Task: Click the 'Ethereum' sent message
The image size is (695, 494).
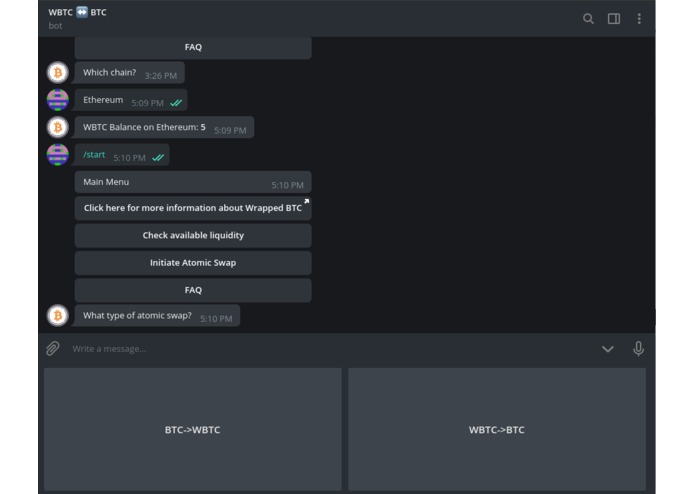Action: coord(131,100)
